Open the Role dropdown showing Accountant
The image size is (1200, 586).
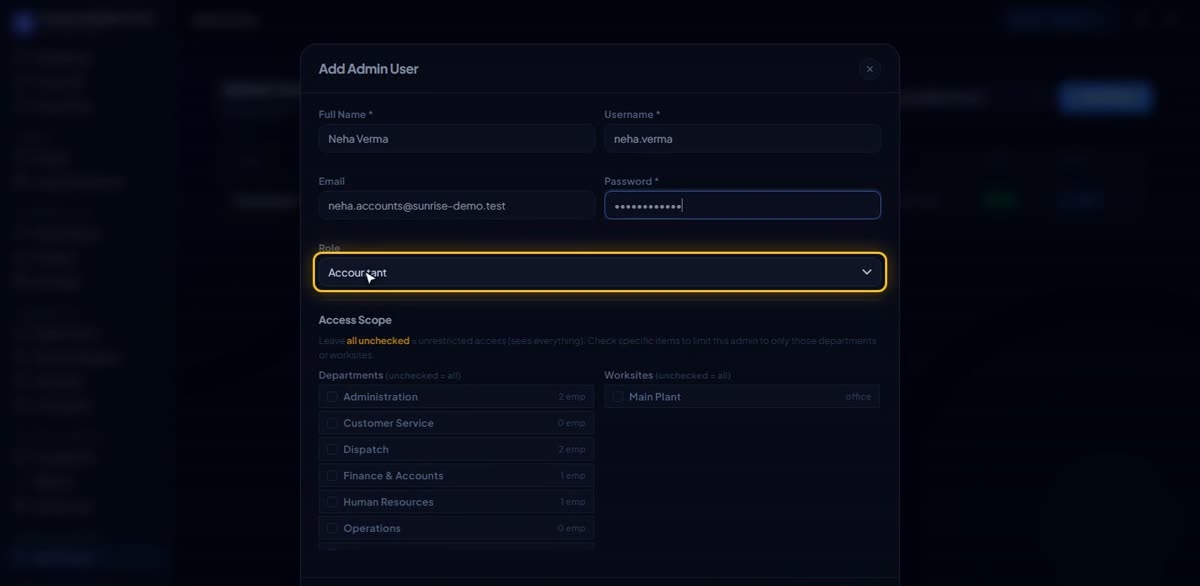coord(600,272)
